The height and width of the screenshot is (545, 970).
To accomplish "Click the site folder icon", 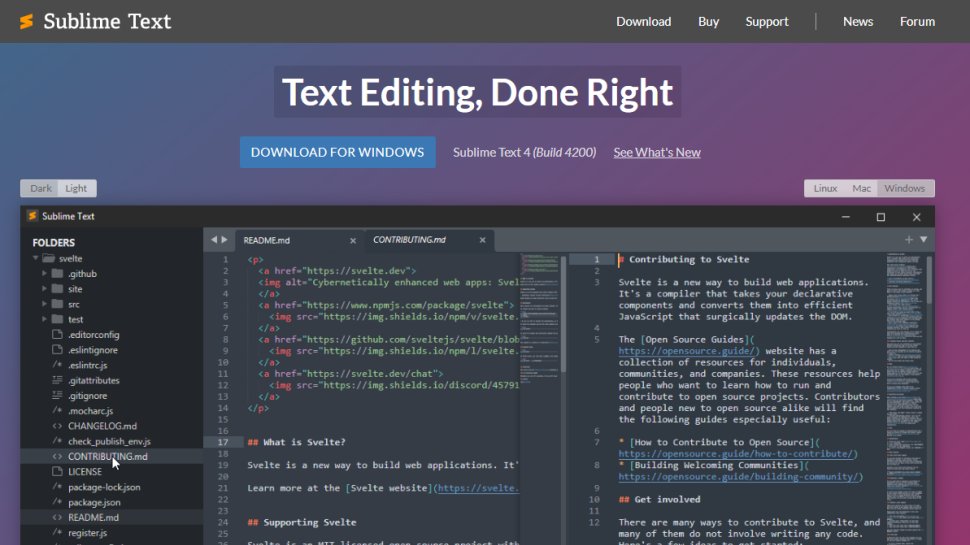I will point(58,288).
